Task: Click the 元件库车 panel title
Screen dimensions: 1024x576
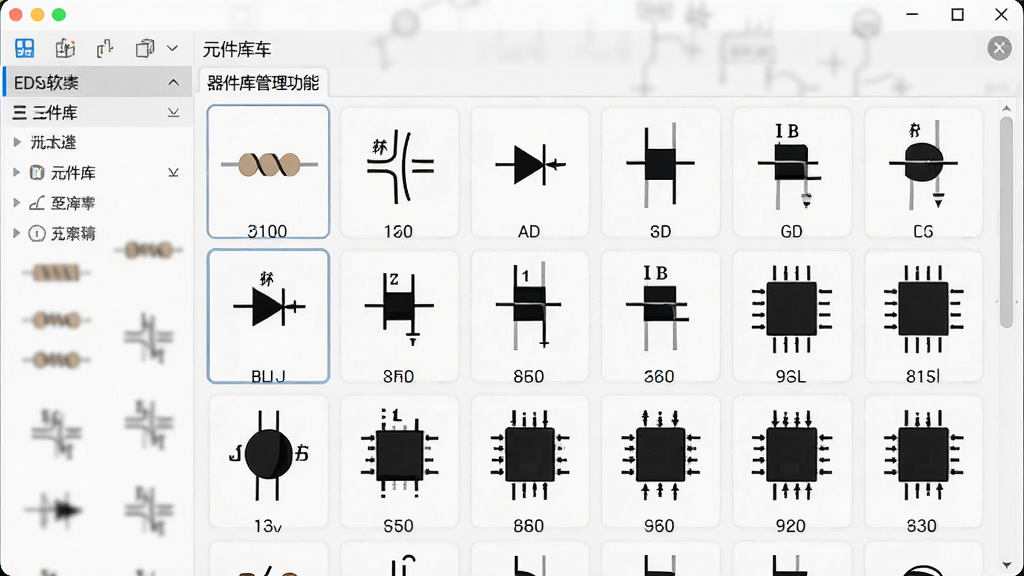Action: (x=236, y=50)
